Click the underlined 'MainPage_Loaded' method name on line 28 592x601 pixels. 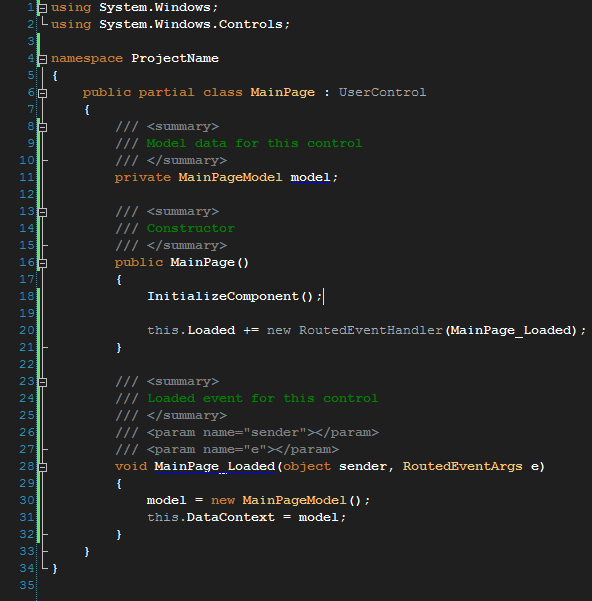click(x=215, y=466)
